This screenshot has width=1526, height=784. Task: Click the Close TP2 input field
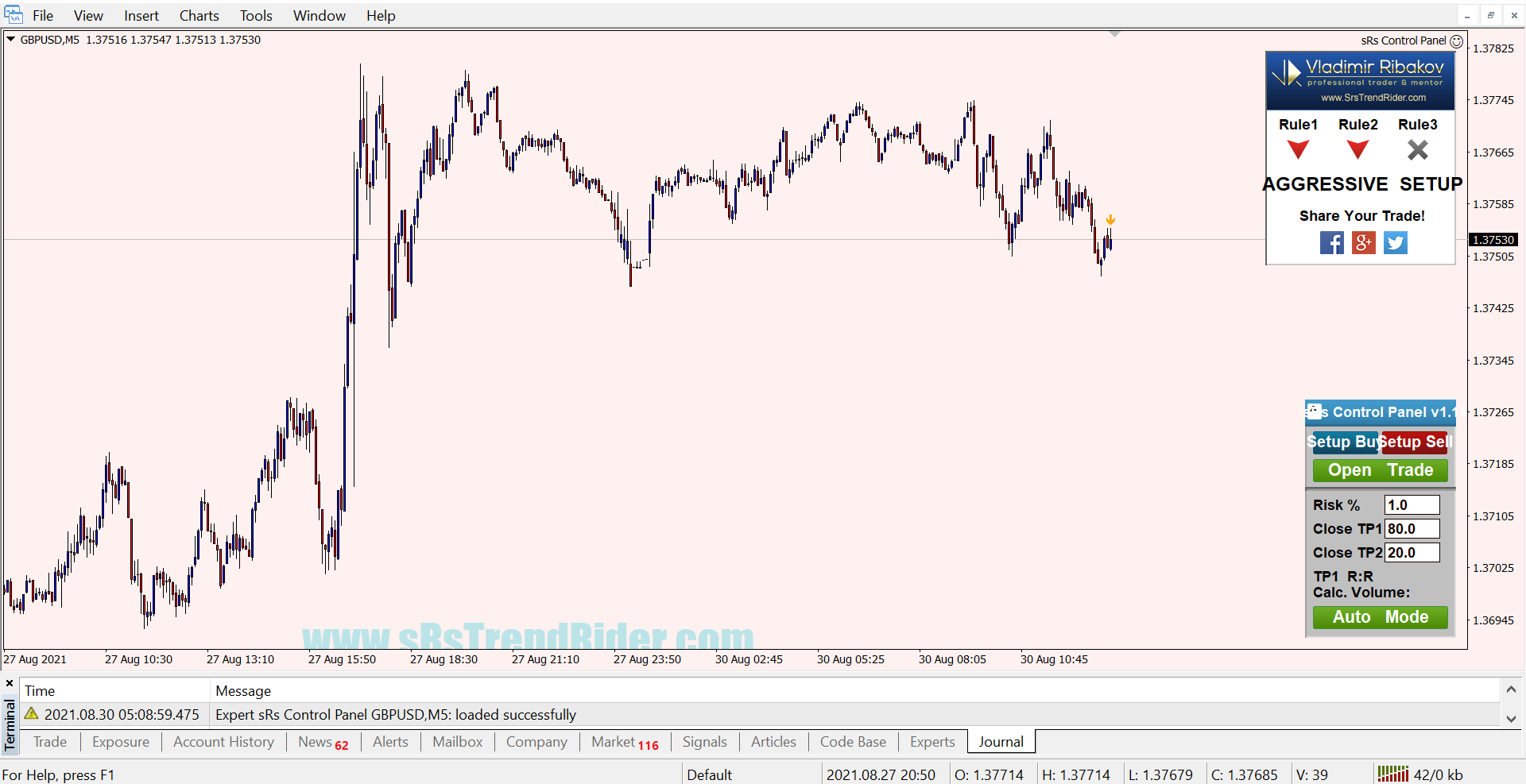point(1412,553)
